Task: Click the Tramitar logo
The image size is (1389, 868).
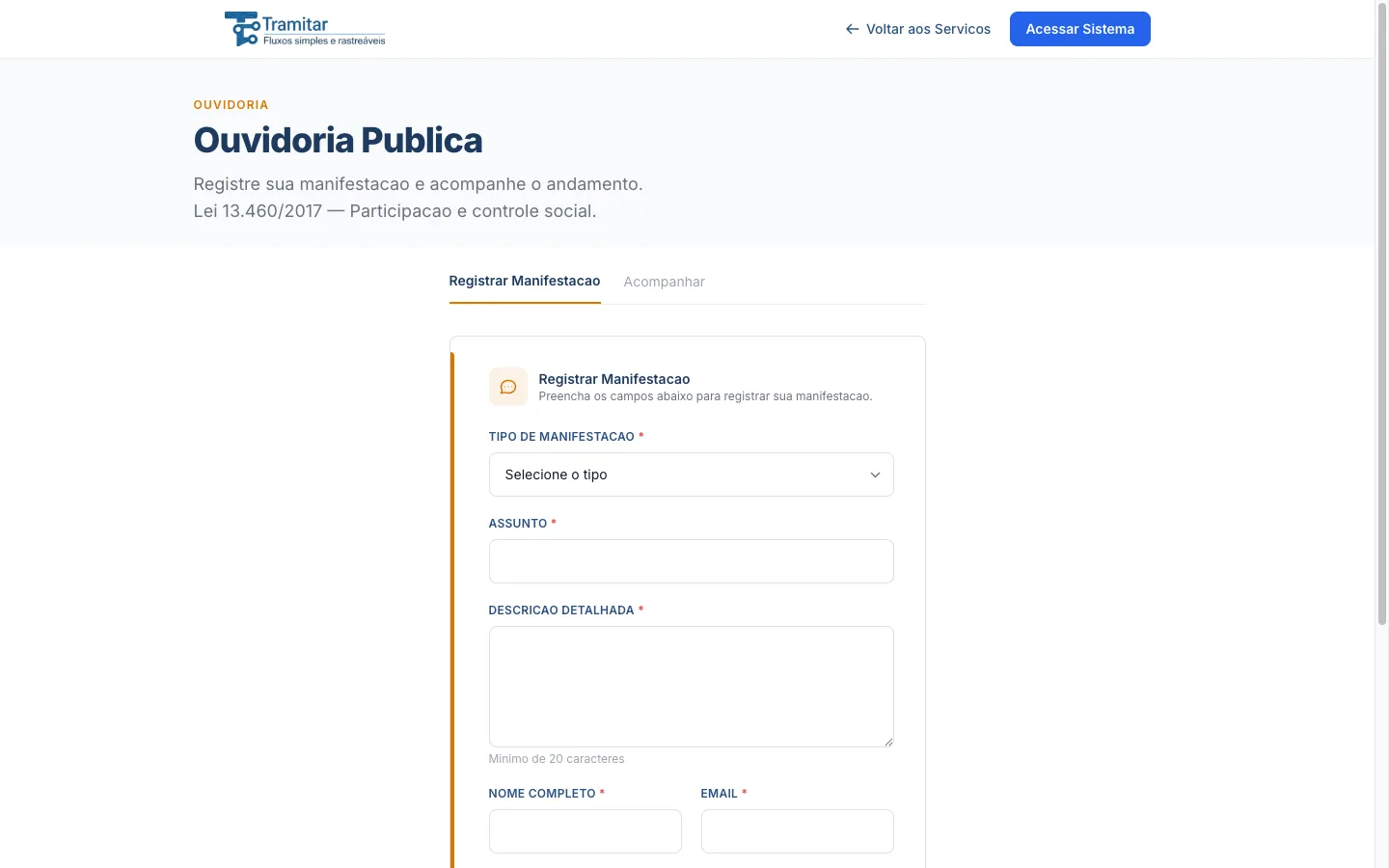Action: pos(305,29)
